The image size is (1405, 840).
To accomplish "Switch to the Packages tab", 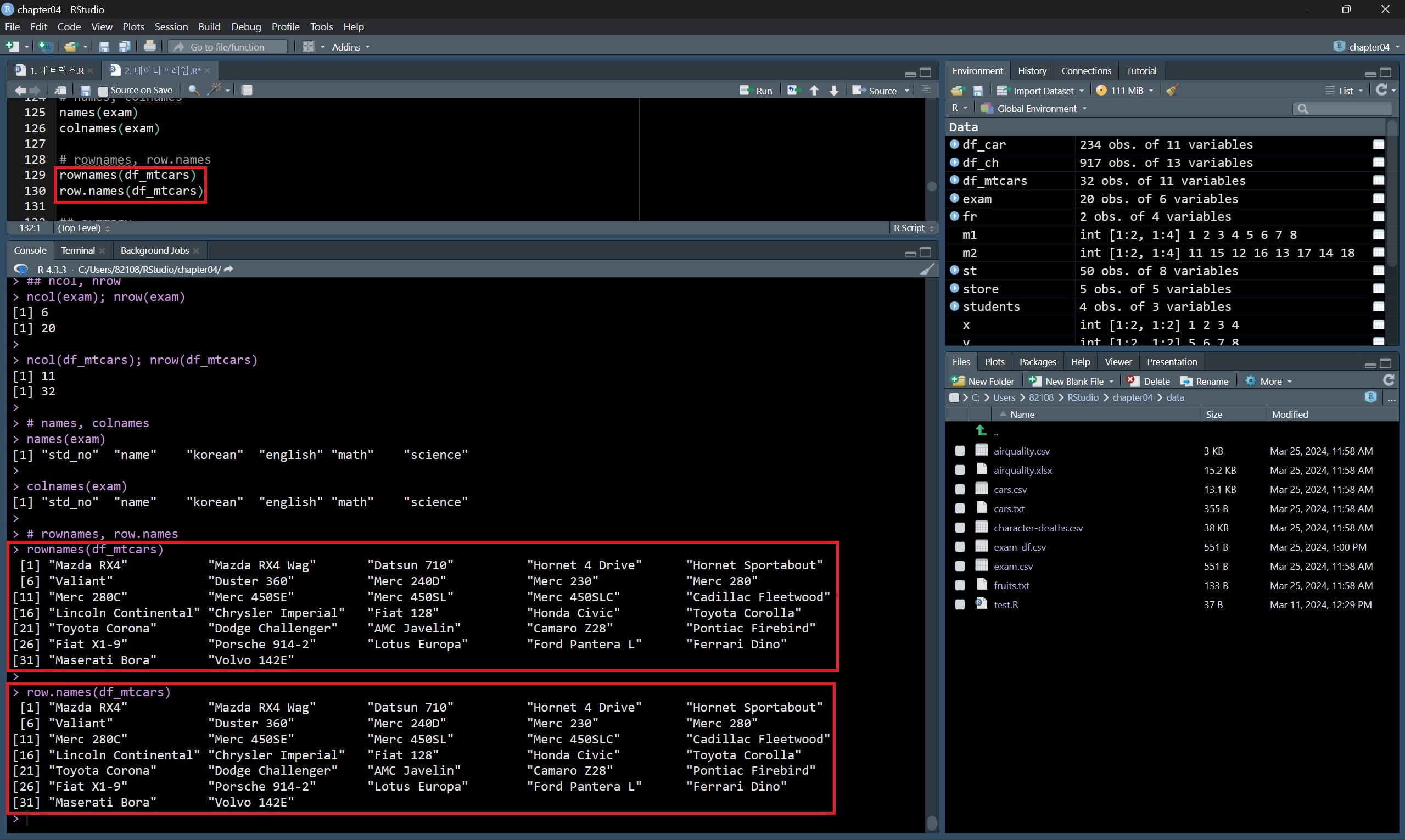I will point(1037,362).
